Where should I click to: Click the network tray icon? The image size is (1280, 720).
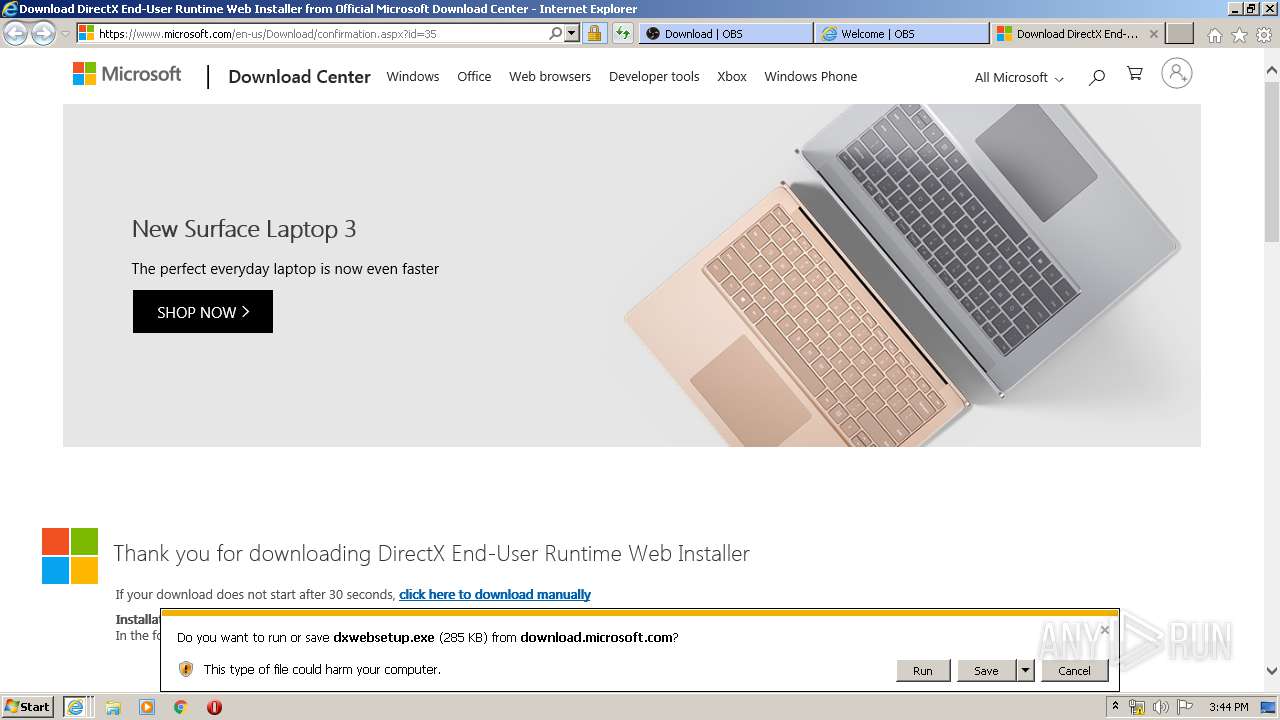pyautogui.click(x=1137, y=707)
